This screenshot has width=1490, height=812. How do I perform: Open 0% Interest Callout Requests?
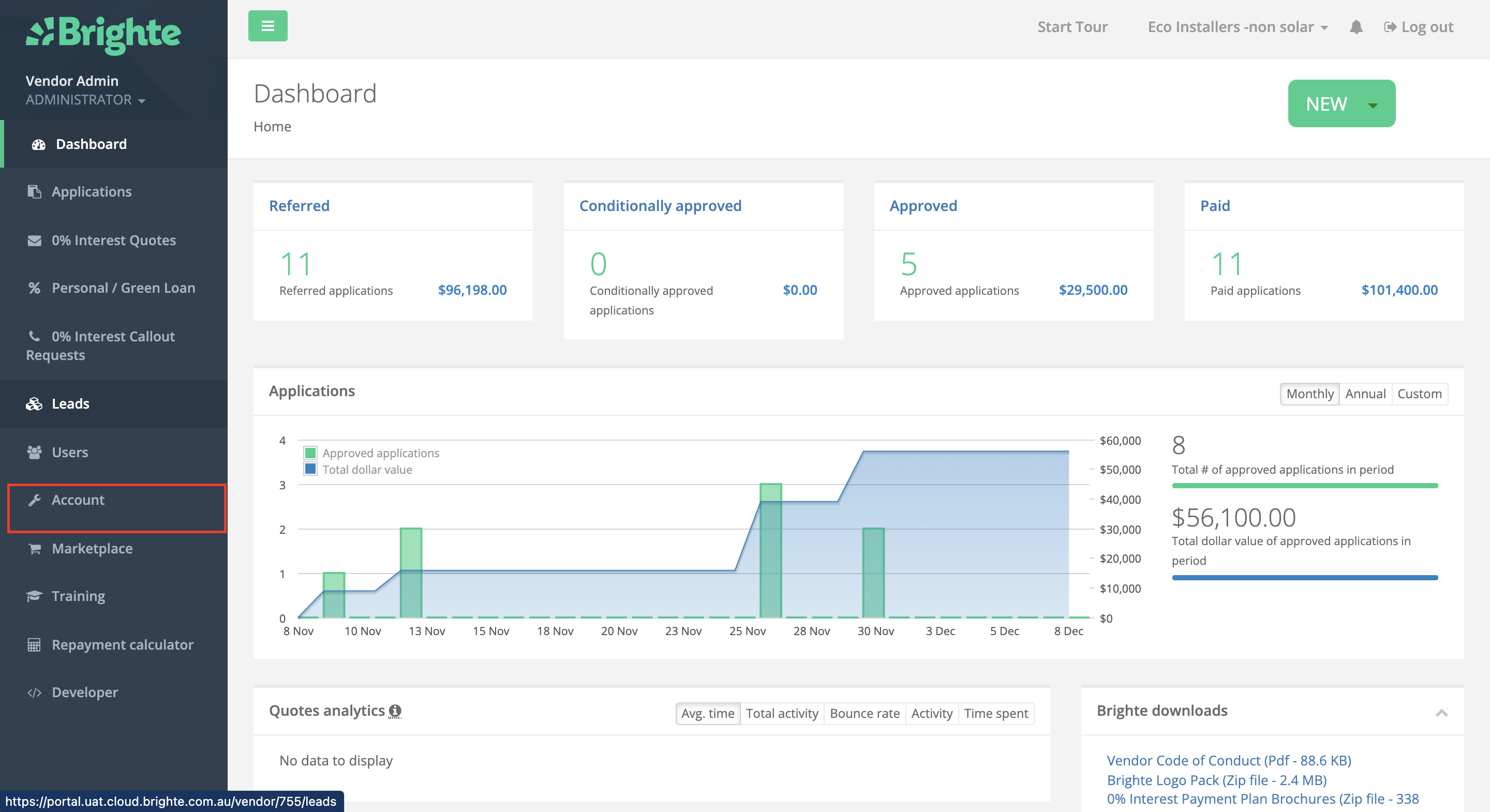113,346
